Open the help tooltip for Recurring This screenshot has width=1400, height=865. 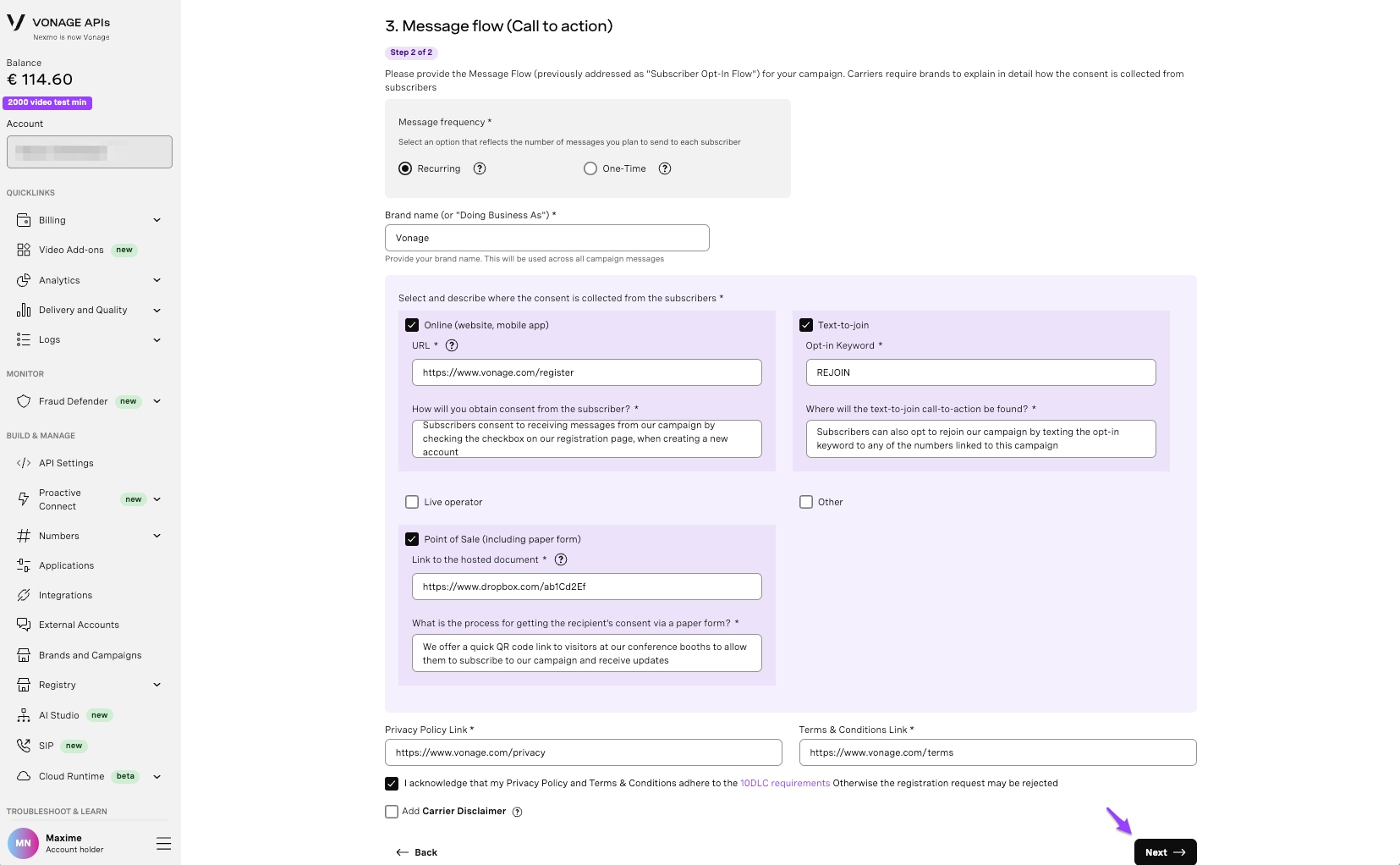pos(480,168)
